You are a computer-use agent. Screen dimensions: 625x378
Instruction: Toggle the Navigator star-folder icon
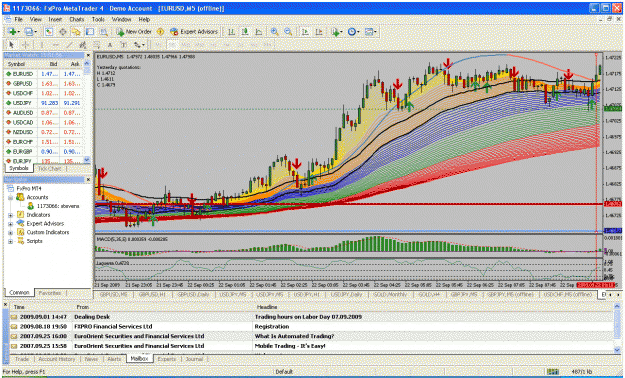tap(76, 32)
